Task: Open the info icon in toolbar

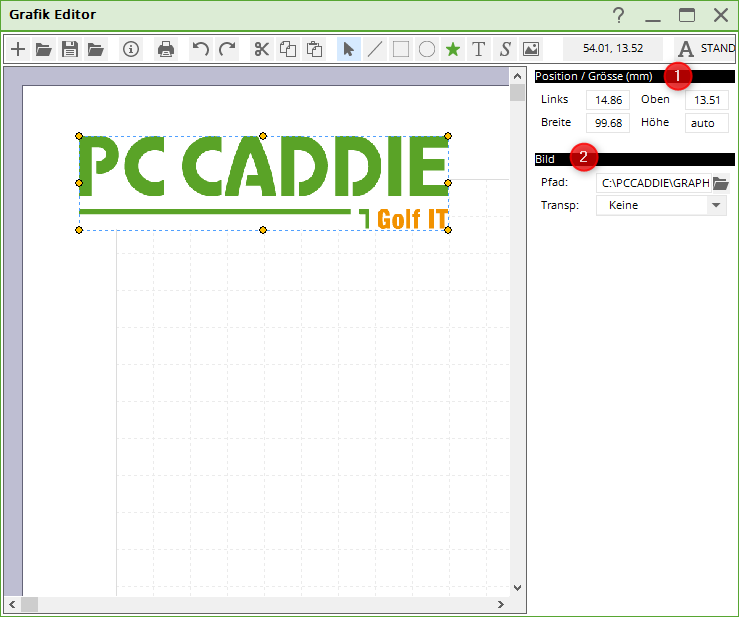Action: tap(131, 49)
